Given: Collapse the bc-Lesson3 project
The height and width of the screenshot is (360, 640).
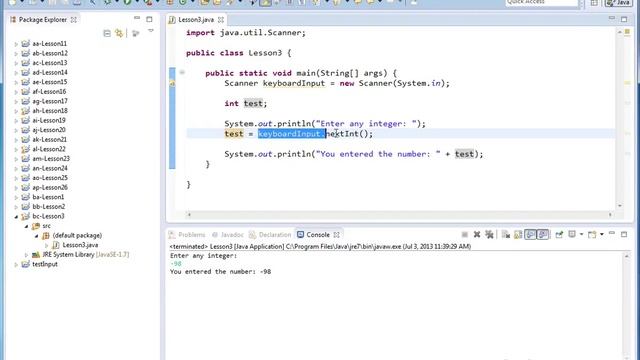Looking at the screenshot, I should coord(16,216).
